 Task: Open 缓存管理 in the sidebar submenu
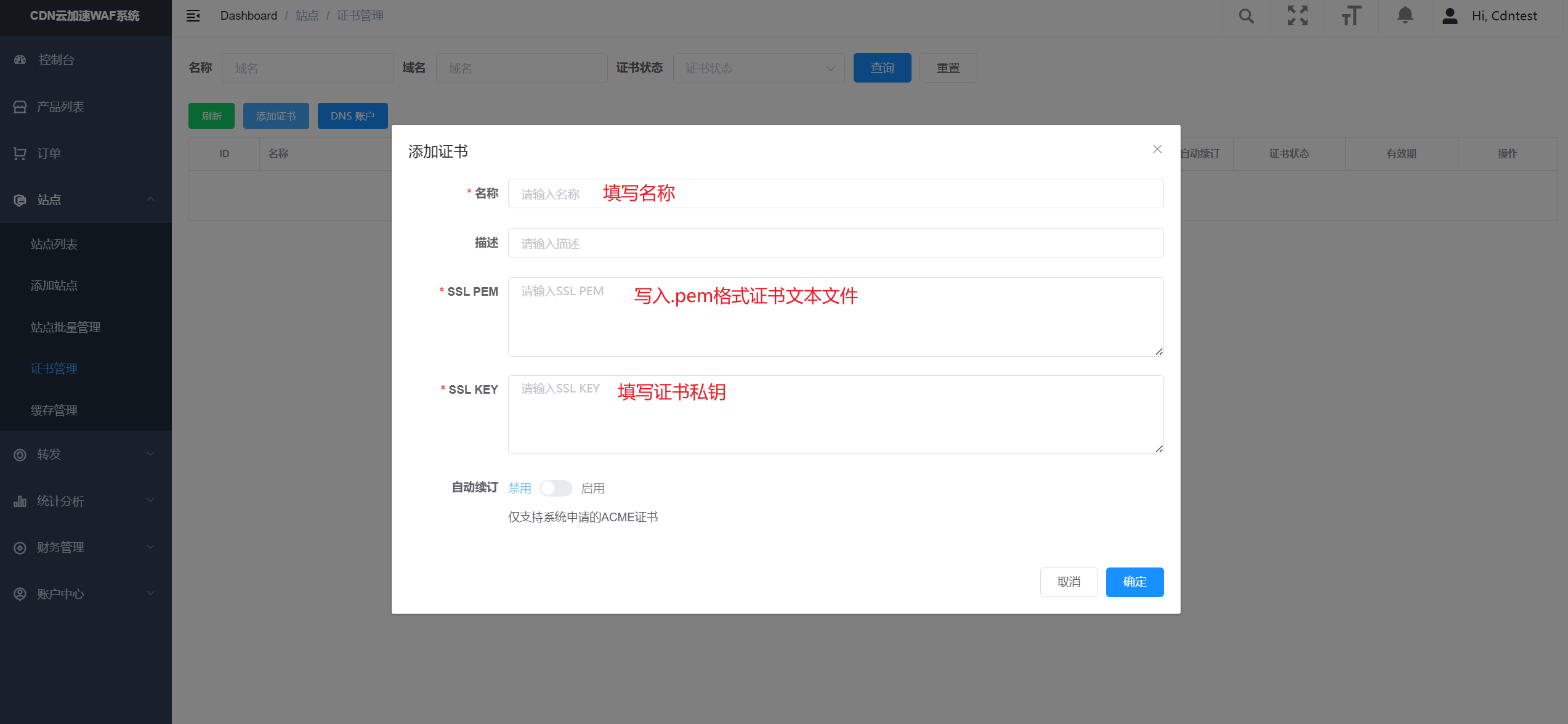click(54, 410)
